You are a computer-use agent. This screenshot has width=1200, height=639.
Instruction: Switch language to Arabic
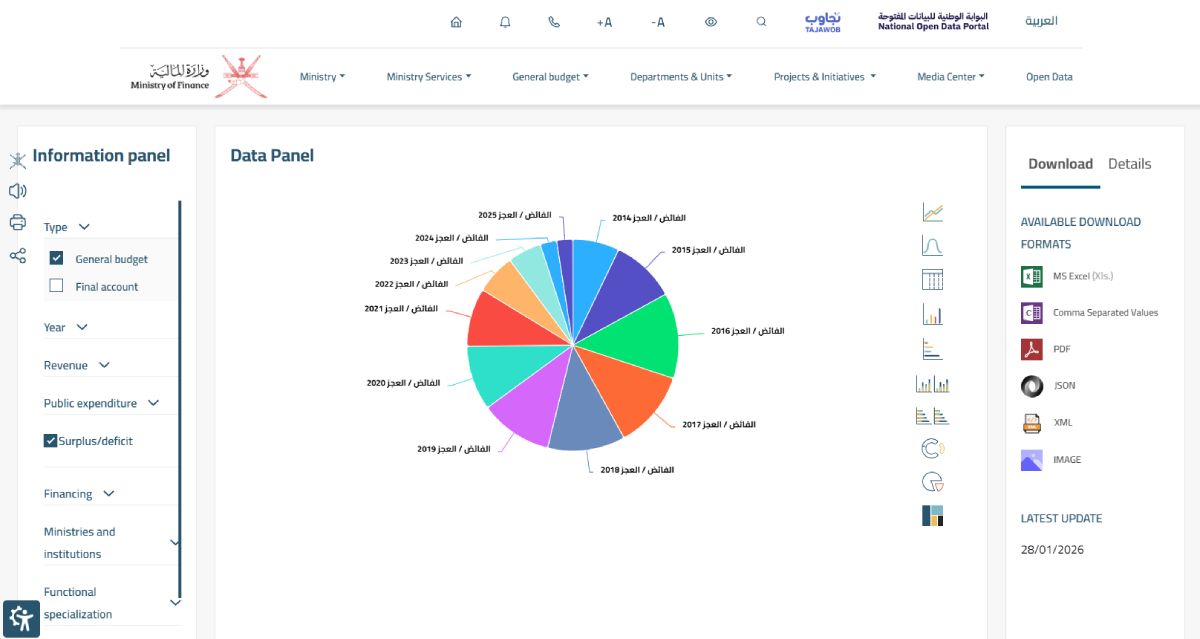[1041, 21]
